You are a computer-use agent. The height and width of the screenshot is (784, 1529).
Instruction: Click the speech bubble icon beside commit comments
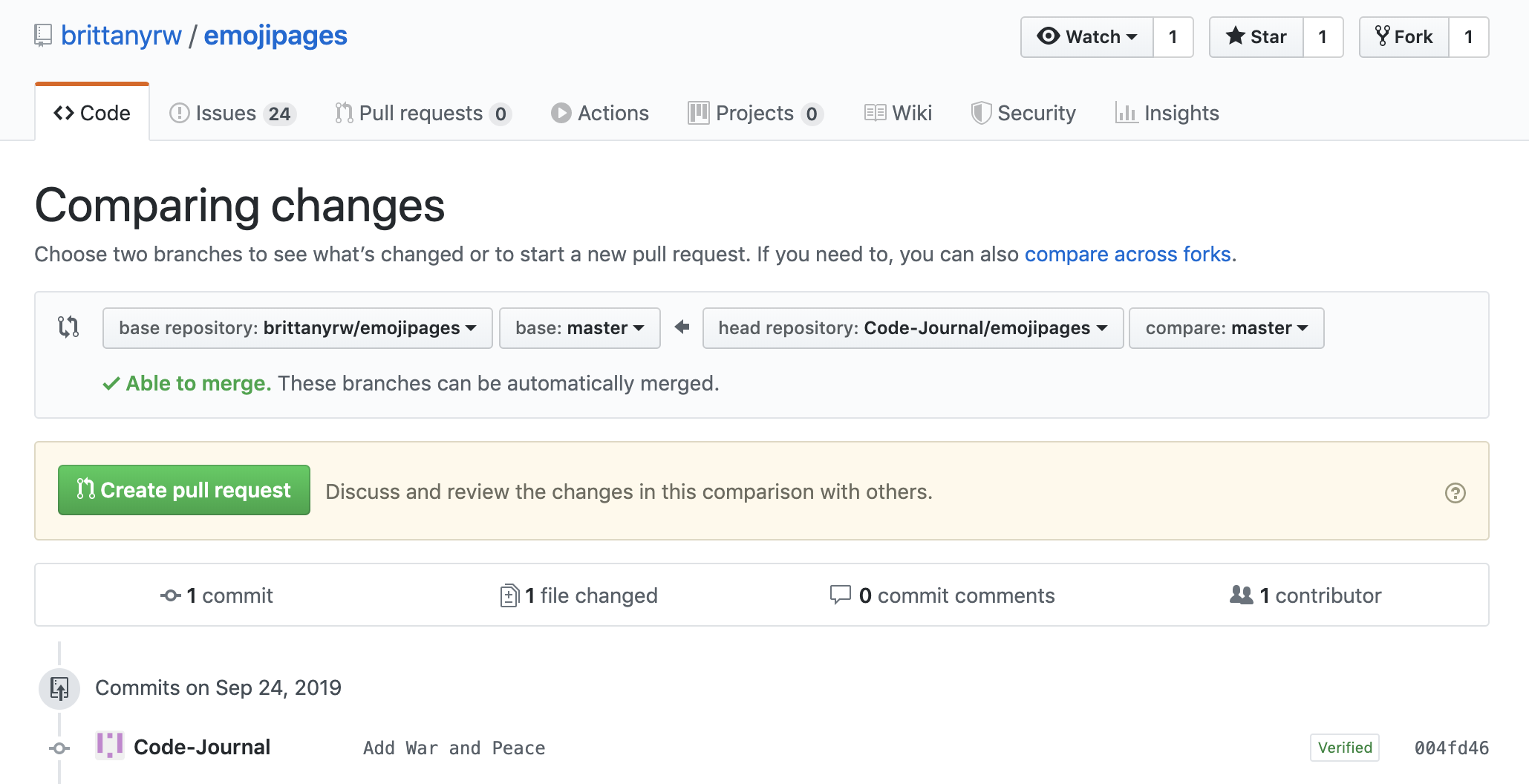click(x=840, y=595)
